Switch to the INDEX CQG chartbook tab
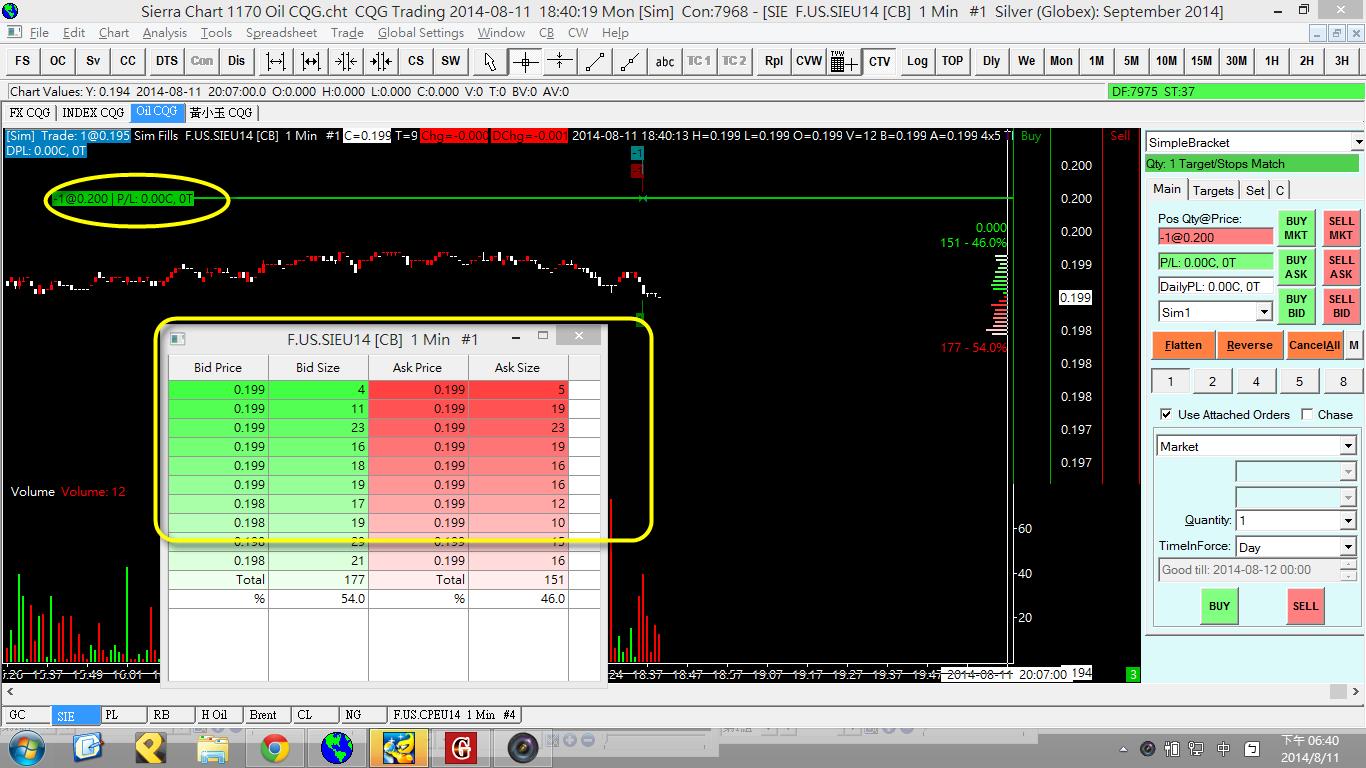This screenshot has width=1366, height=768. pyautogui.click(x=93, y=113)
